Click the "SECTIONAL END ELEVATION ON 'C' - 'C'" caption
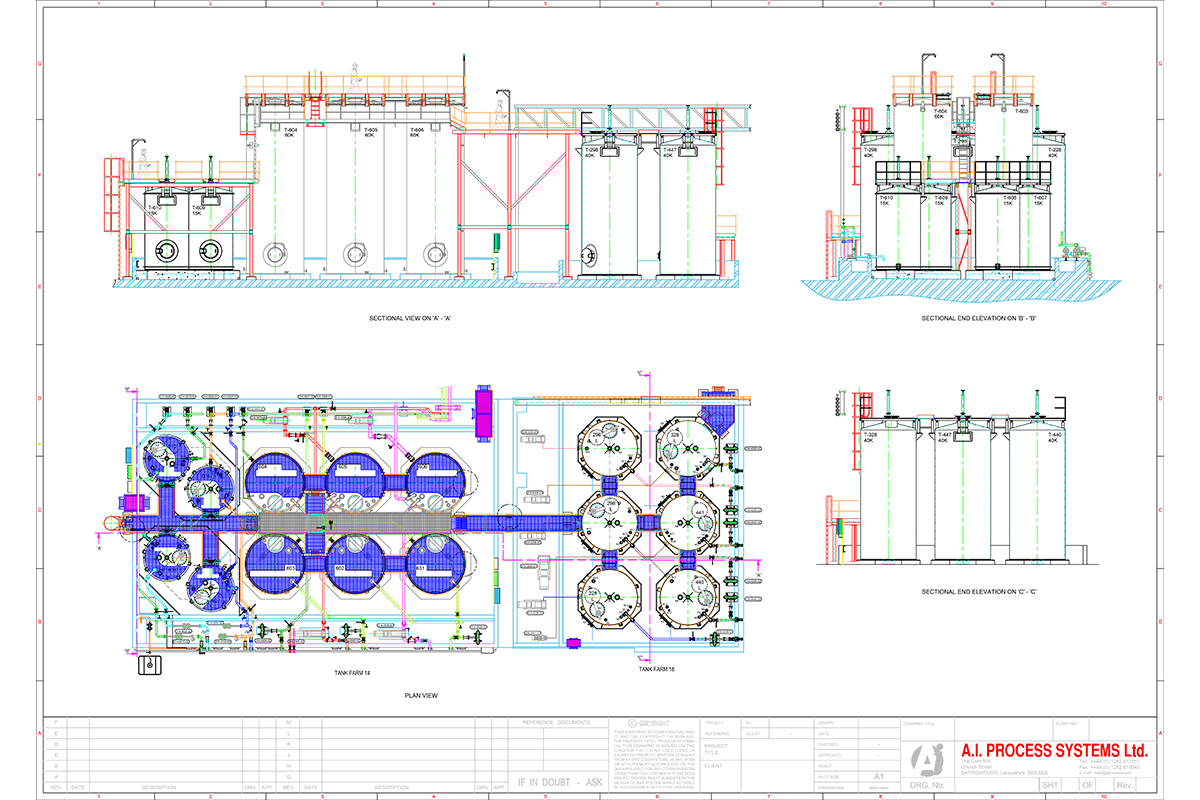The height and width of the screenshot is (800, 1200). point(978,591)
